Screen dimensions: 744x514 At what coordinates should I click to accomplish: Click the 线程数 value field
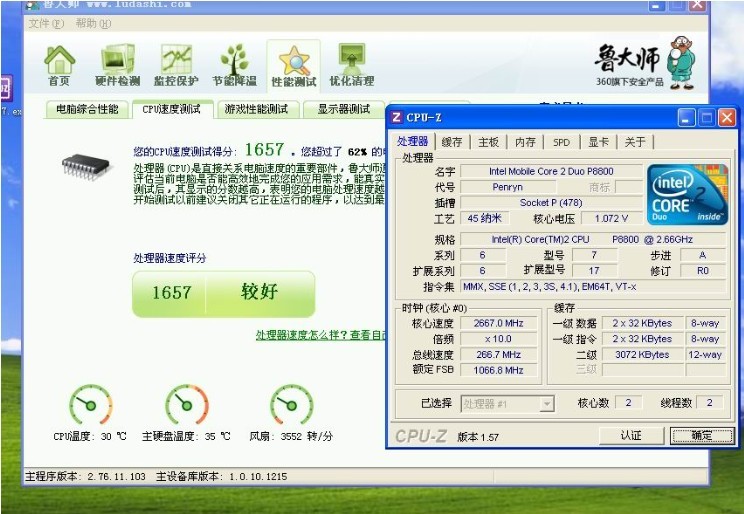click(x=709, y=403)
